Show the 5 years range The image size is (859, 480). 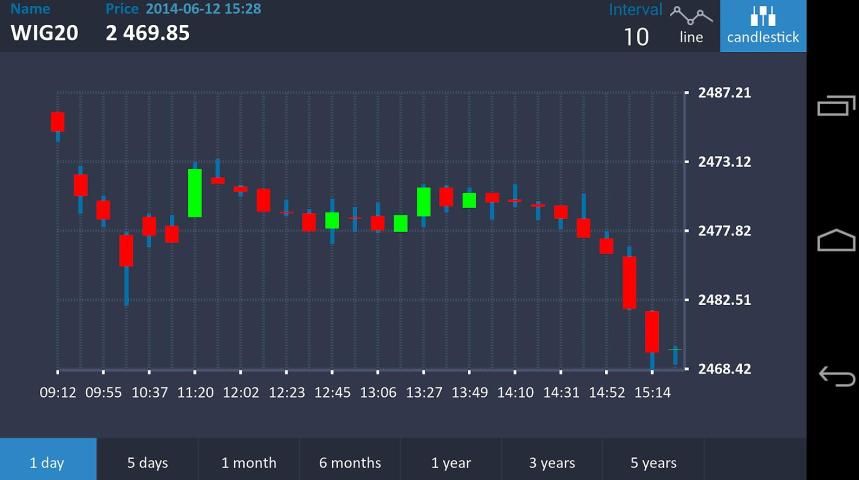click(x=653, y=462)
